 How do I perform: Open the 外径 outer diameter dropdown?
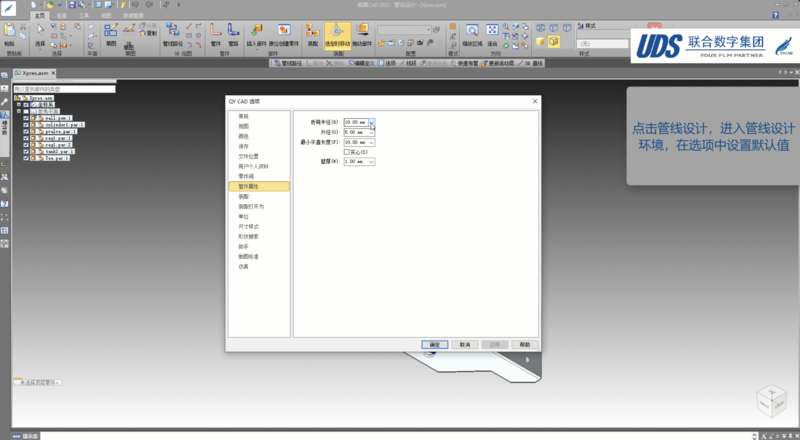pos(372,132)
